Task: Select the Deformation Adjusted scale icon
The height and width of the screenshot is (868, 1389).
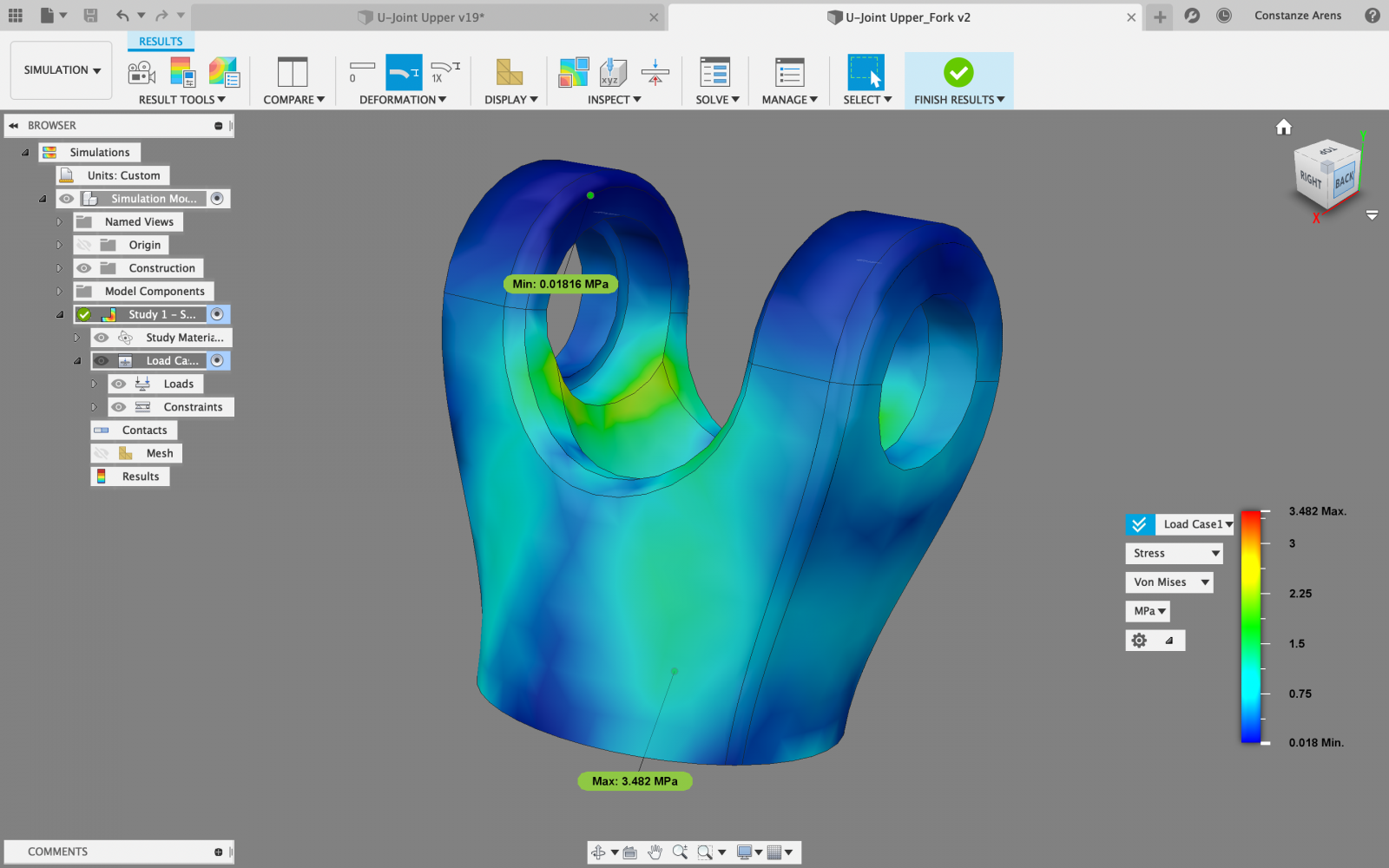Action: [404, 73]
